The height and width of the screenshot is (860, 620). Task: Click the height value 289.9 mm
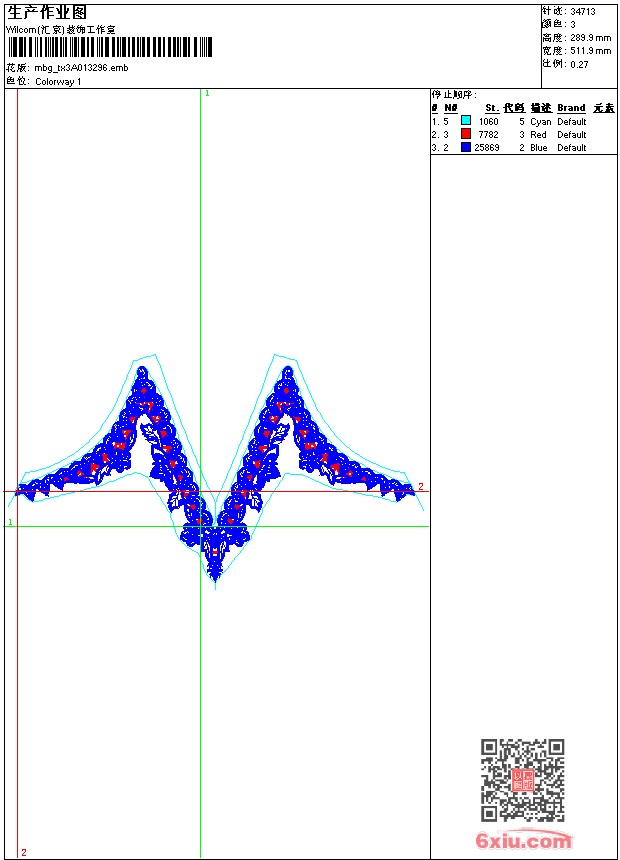pos(590,38)
